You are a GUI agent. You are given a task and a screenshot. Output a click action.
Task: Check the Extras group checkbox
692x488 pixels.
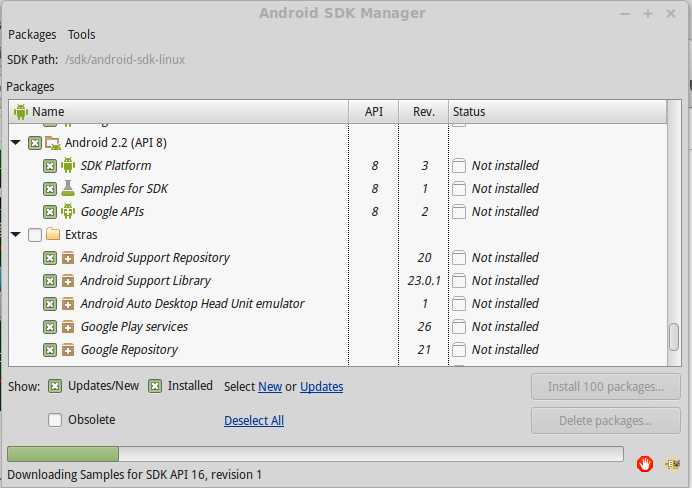[35, 235]
